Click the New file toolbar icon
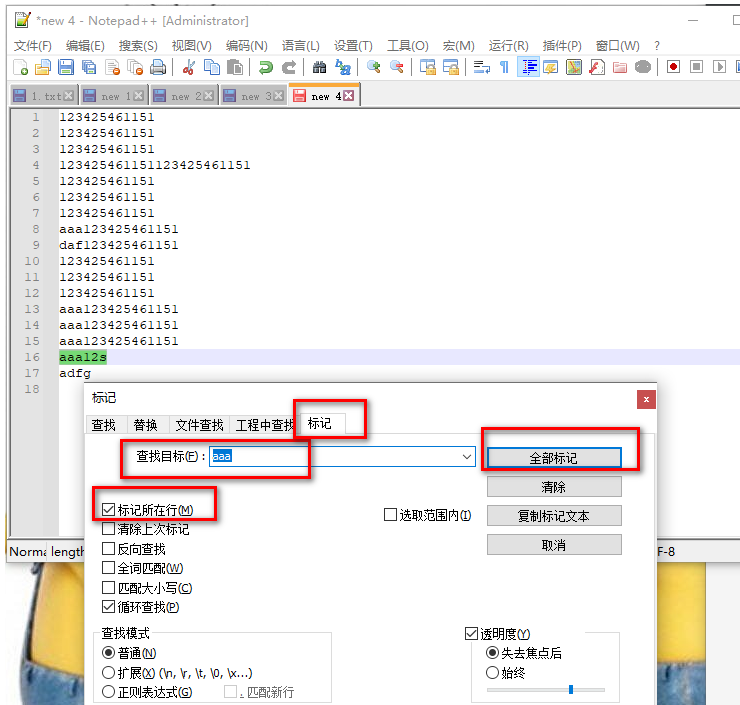Screen dimensions: 740x705 [20, 67]
